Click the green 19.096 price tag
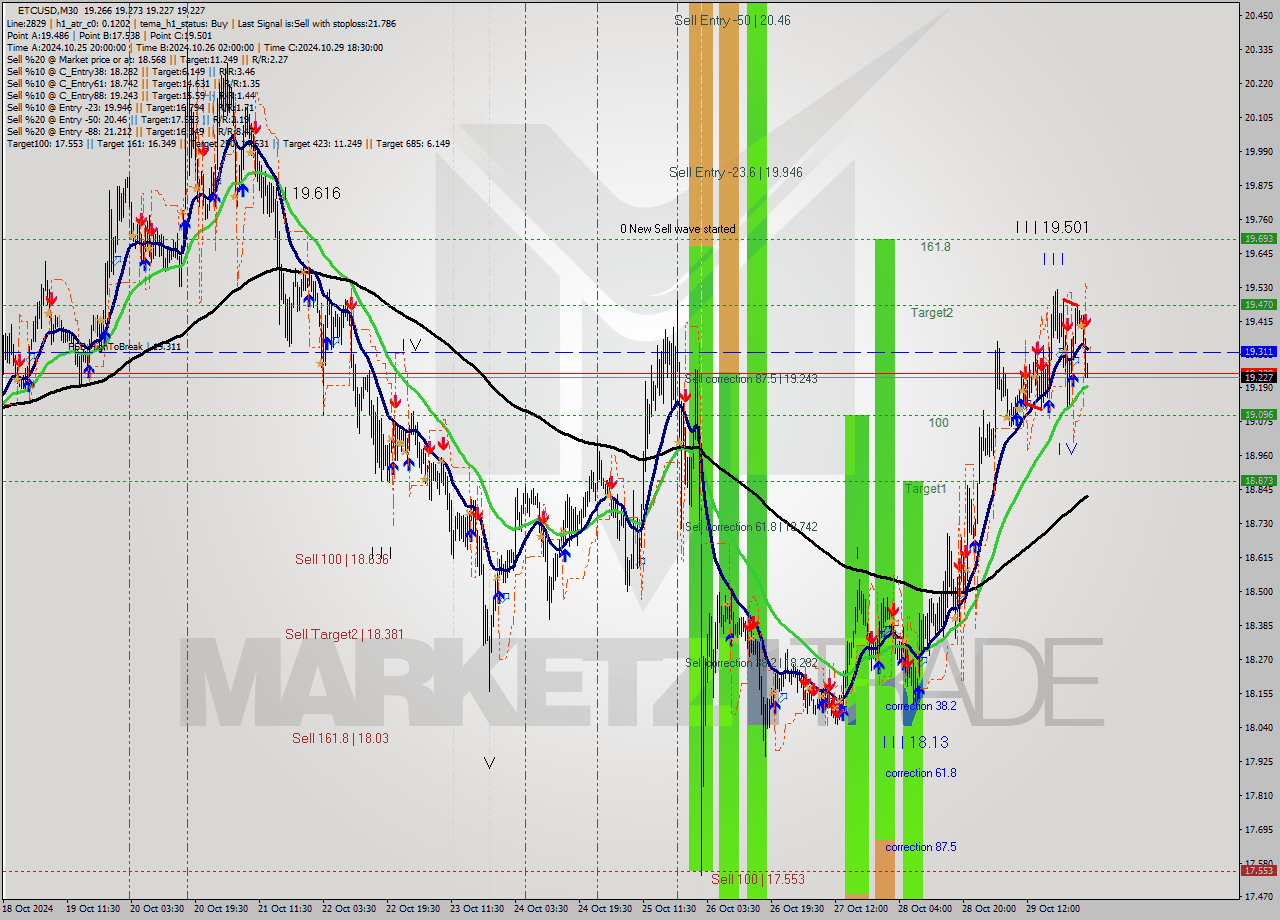 pyautogui.click(x=1258, y=415)
